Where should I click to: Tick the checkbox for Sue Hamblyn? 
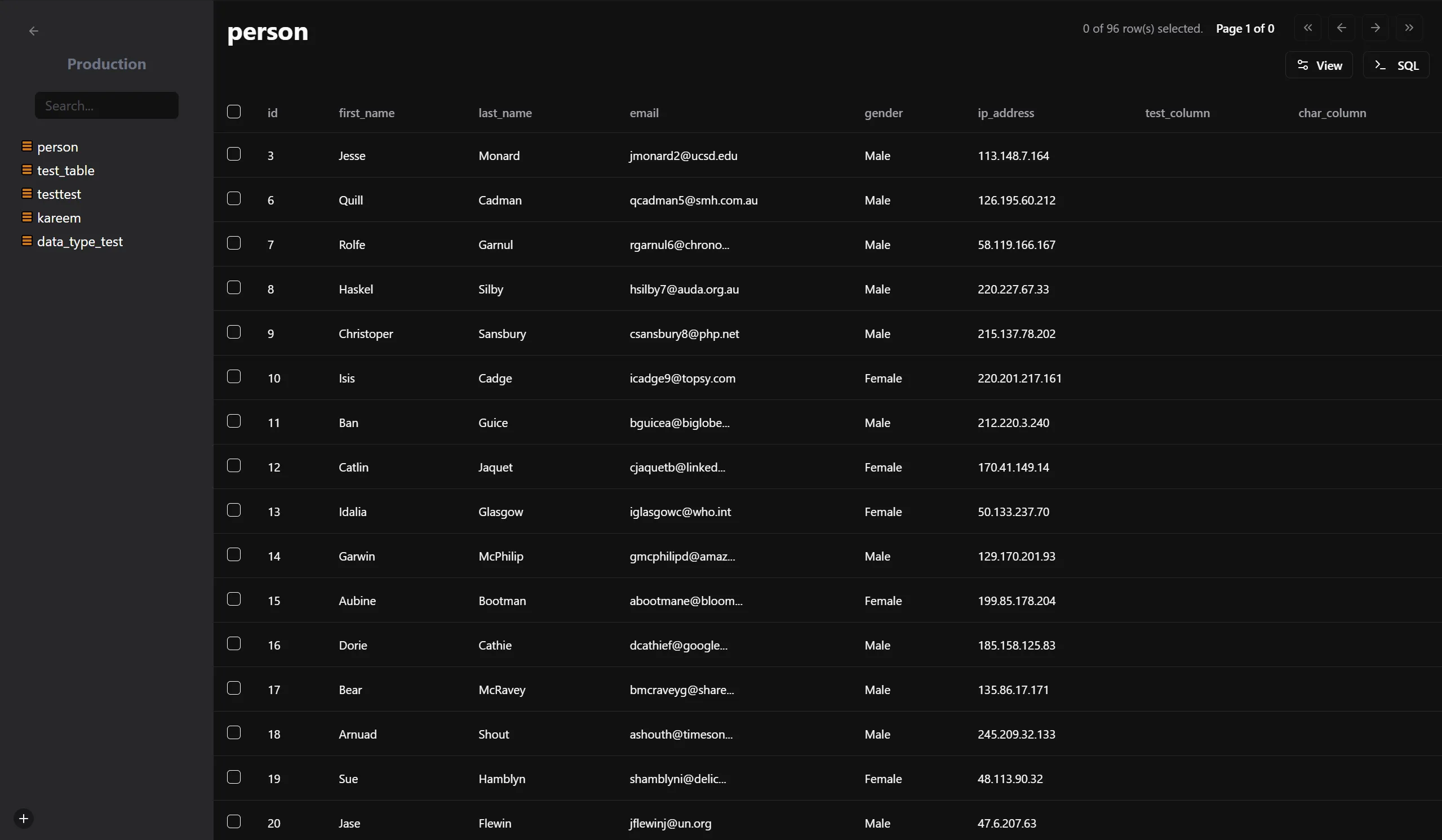[234, 777]
